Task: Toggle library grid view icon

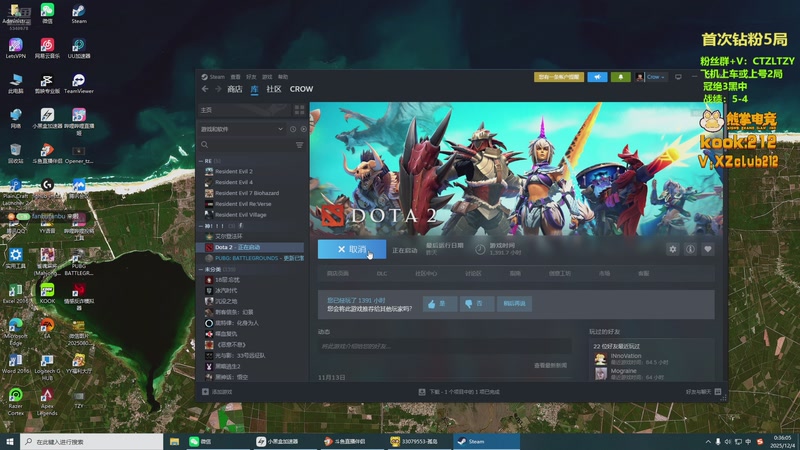Action: (299, 110)
